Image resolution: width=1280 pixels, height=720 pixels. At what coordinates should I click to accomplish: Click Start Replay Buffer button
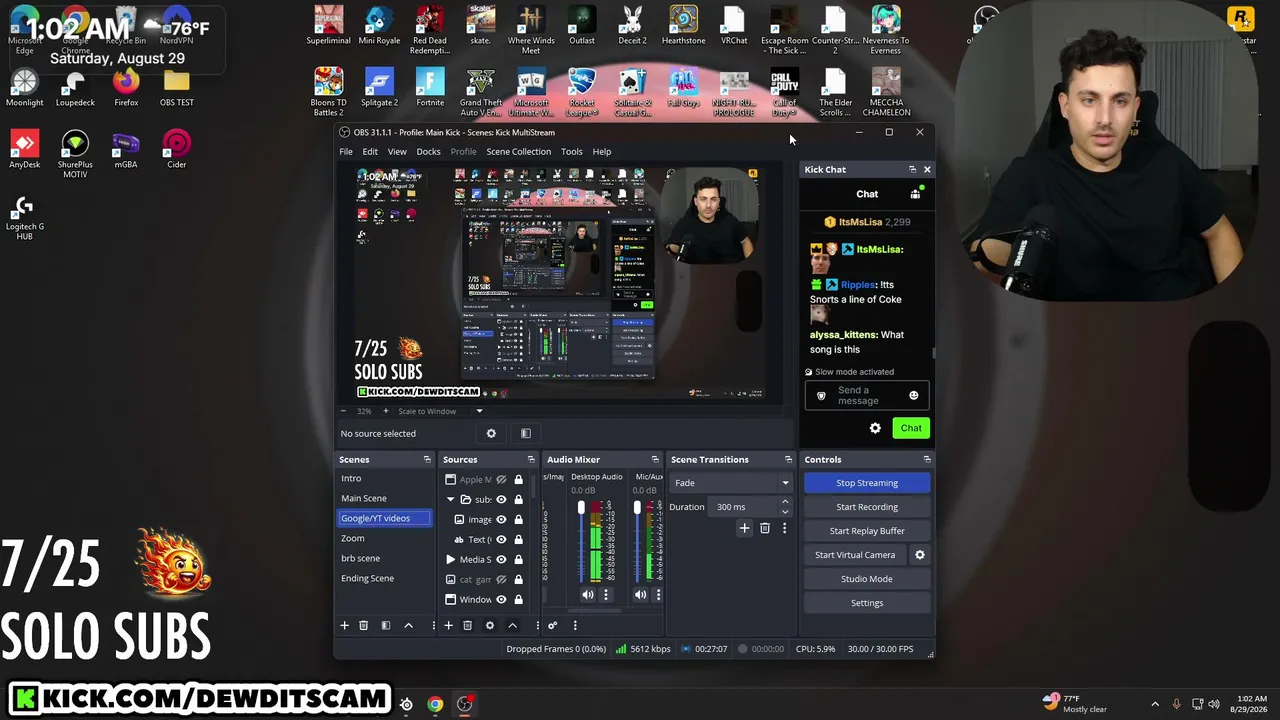coord(867,531)
